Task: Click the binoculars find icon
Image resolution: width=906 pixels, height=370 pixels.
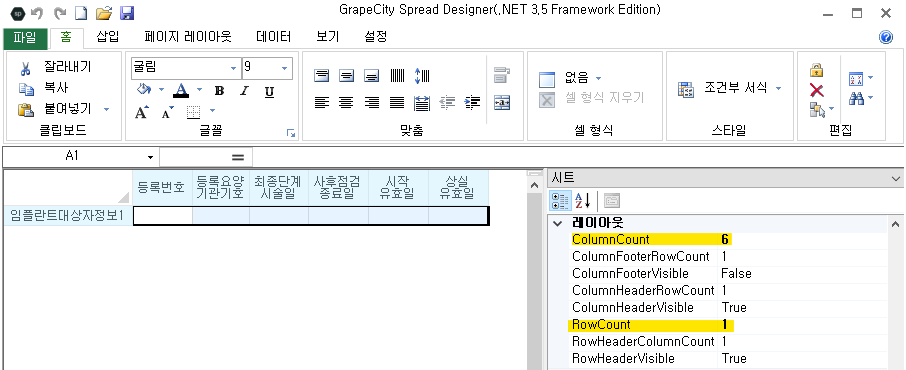Action: click(856, 99)
